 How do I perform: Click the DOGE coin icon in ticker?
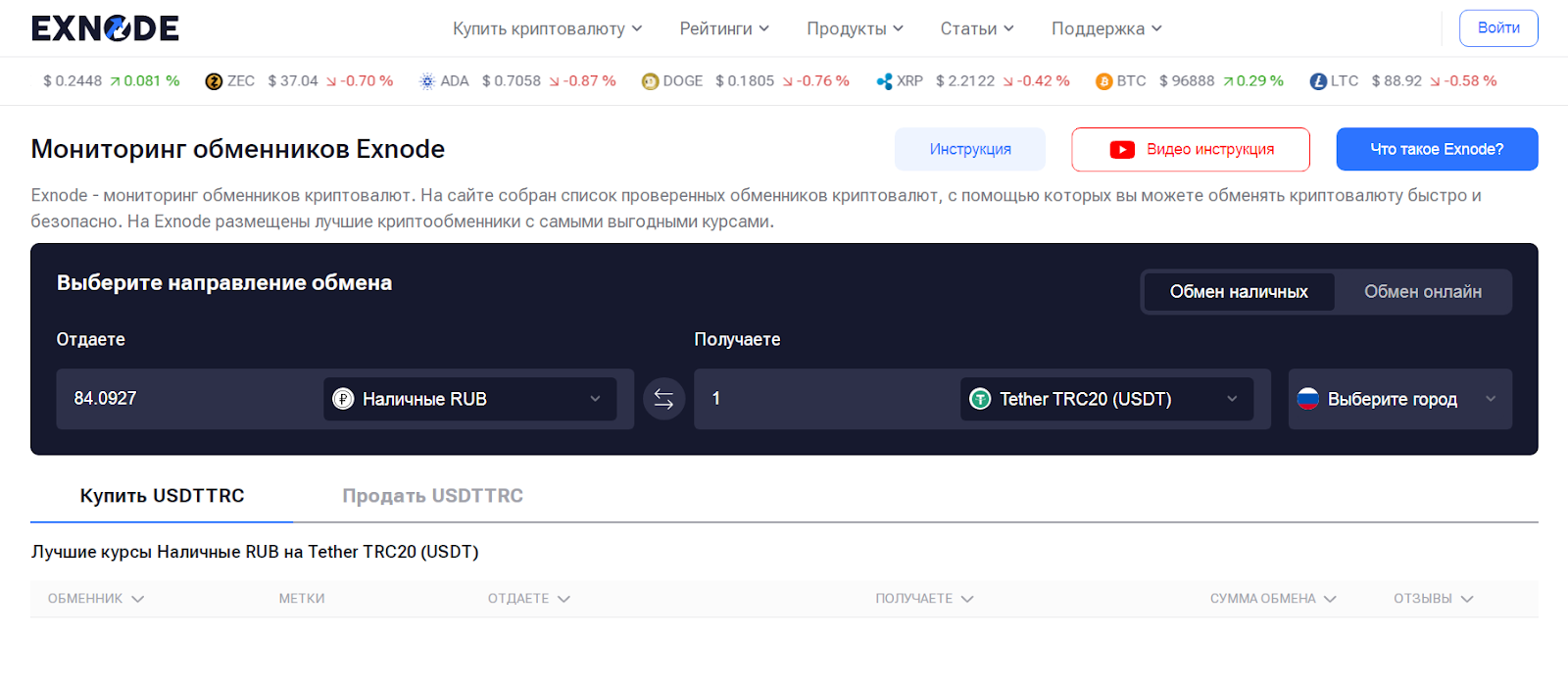pos(650,81)
